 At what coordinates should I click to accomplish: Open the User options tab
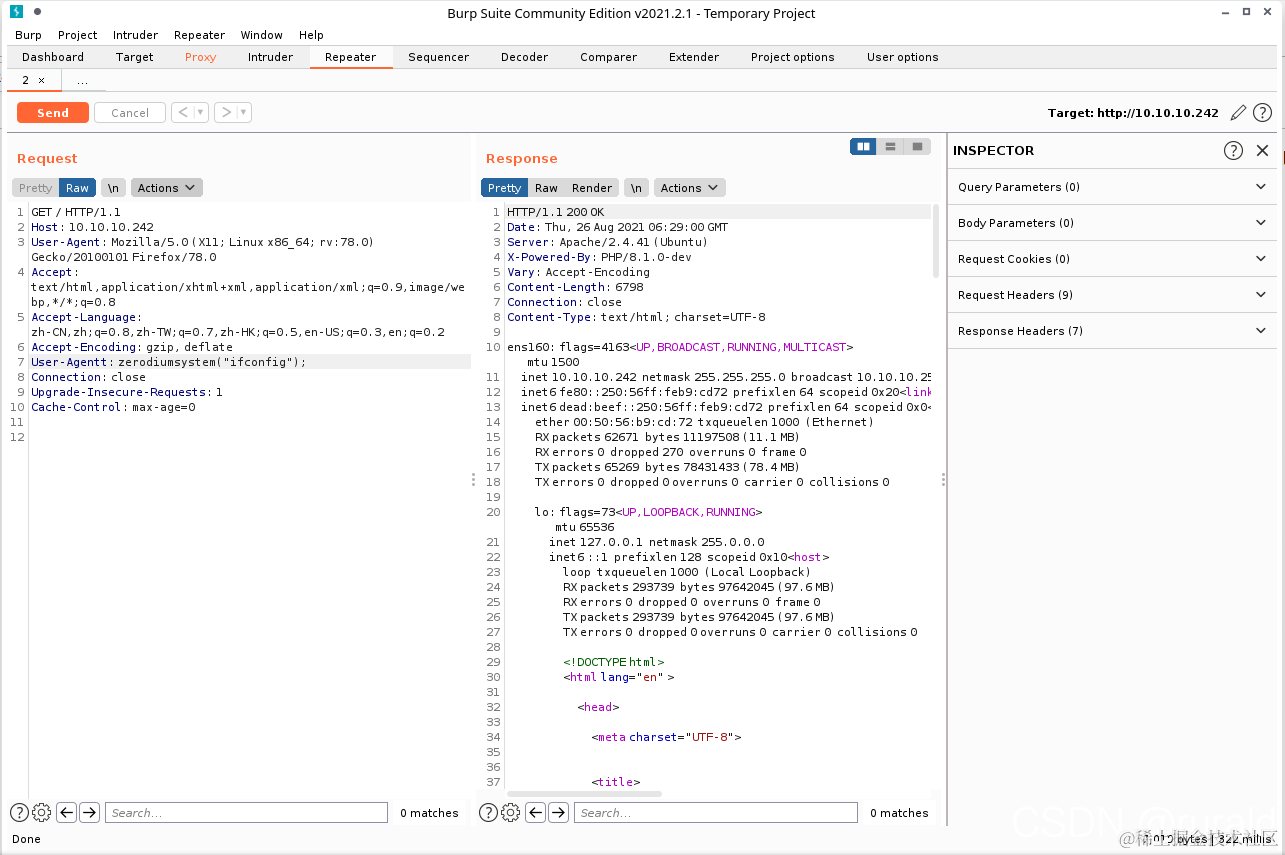(902, 57)
